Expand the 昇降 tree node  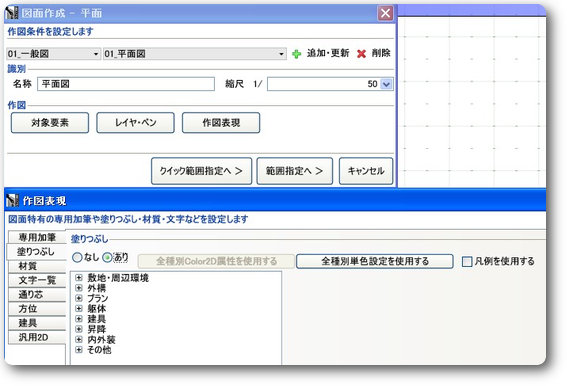[x=79, y=329]
